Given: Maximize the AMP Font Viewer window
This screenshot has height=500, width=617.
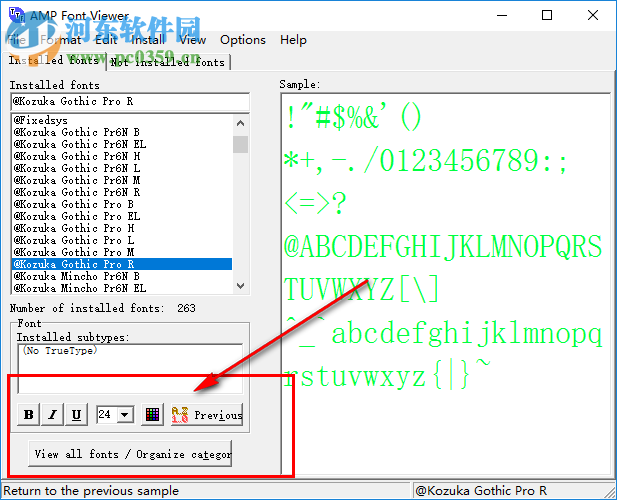Looking at the screenshot, I should point(547,15).
